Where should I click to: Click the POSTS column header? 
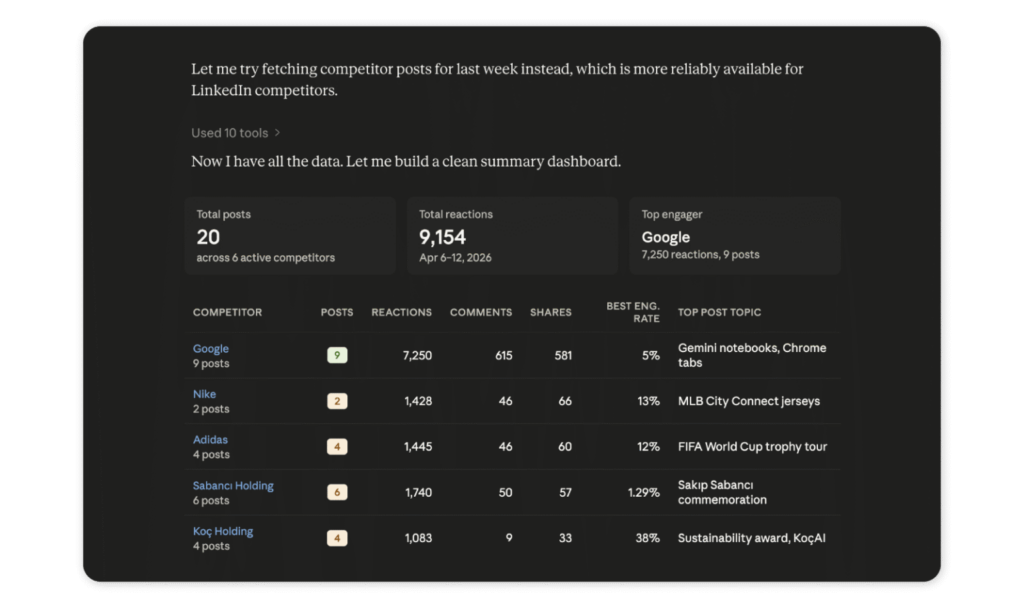(337, 312)
